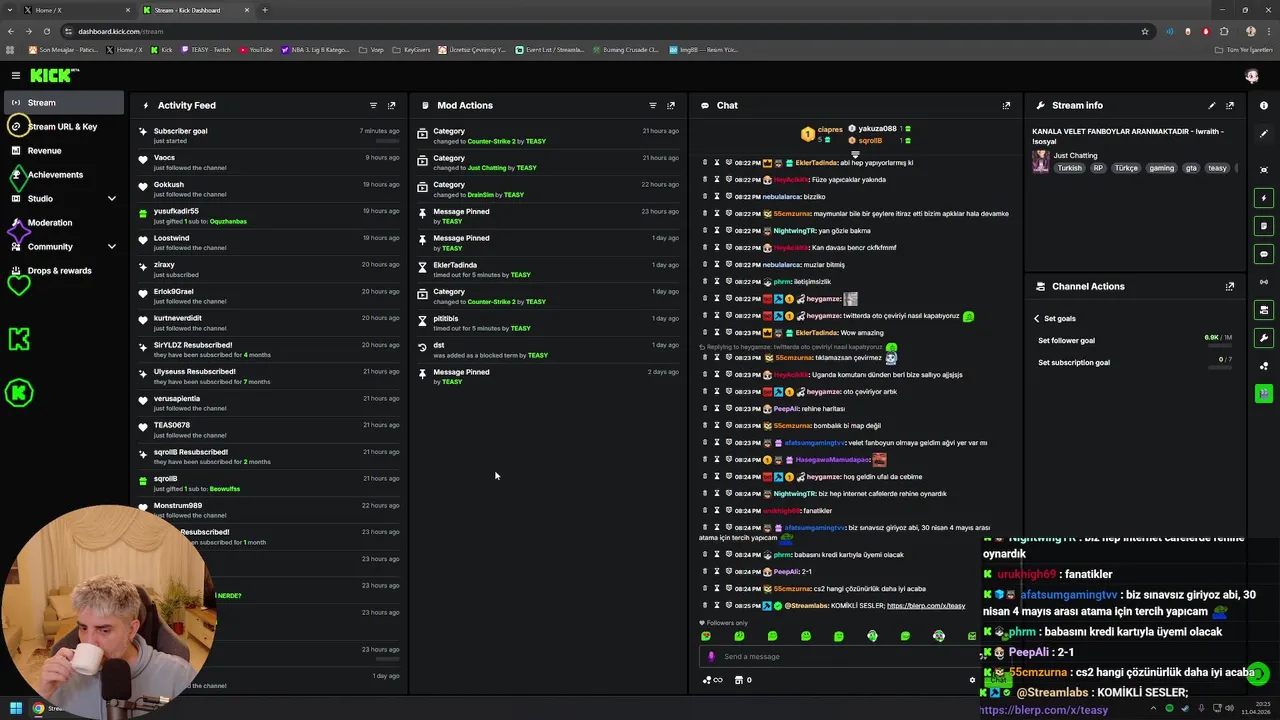Open the TEASY - Twitch bookmark
Viewport: 1280px width, 720px height.
pyautogui.click(x=206, y=50)
